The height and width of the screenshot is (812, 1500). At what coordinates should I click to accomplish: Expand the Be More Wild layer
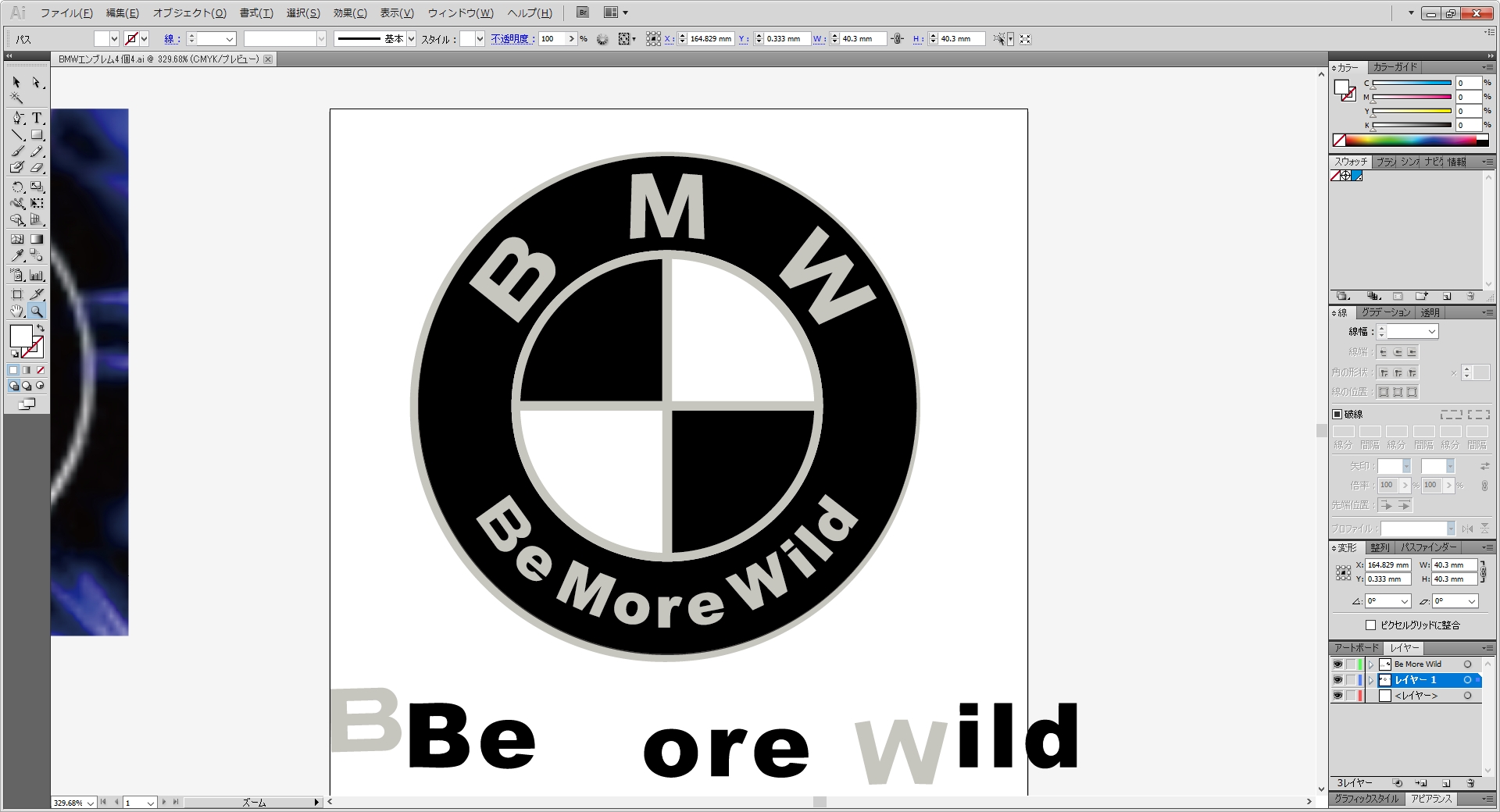pyautogui.click(x=1371, y=664)
